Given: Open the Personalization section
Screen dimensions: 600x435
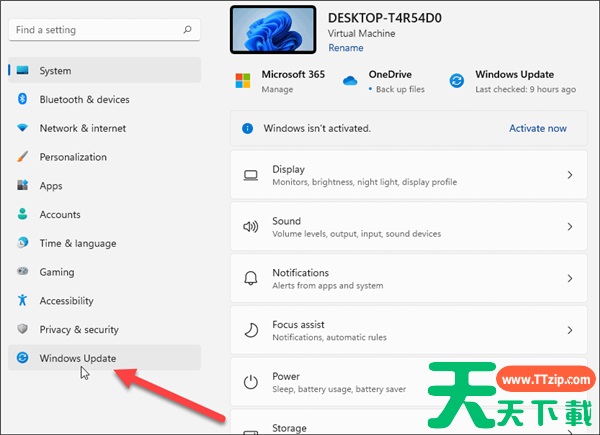Looking at the screenshot, I should [104, 156].
